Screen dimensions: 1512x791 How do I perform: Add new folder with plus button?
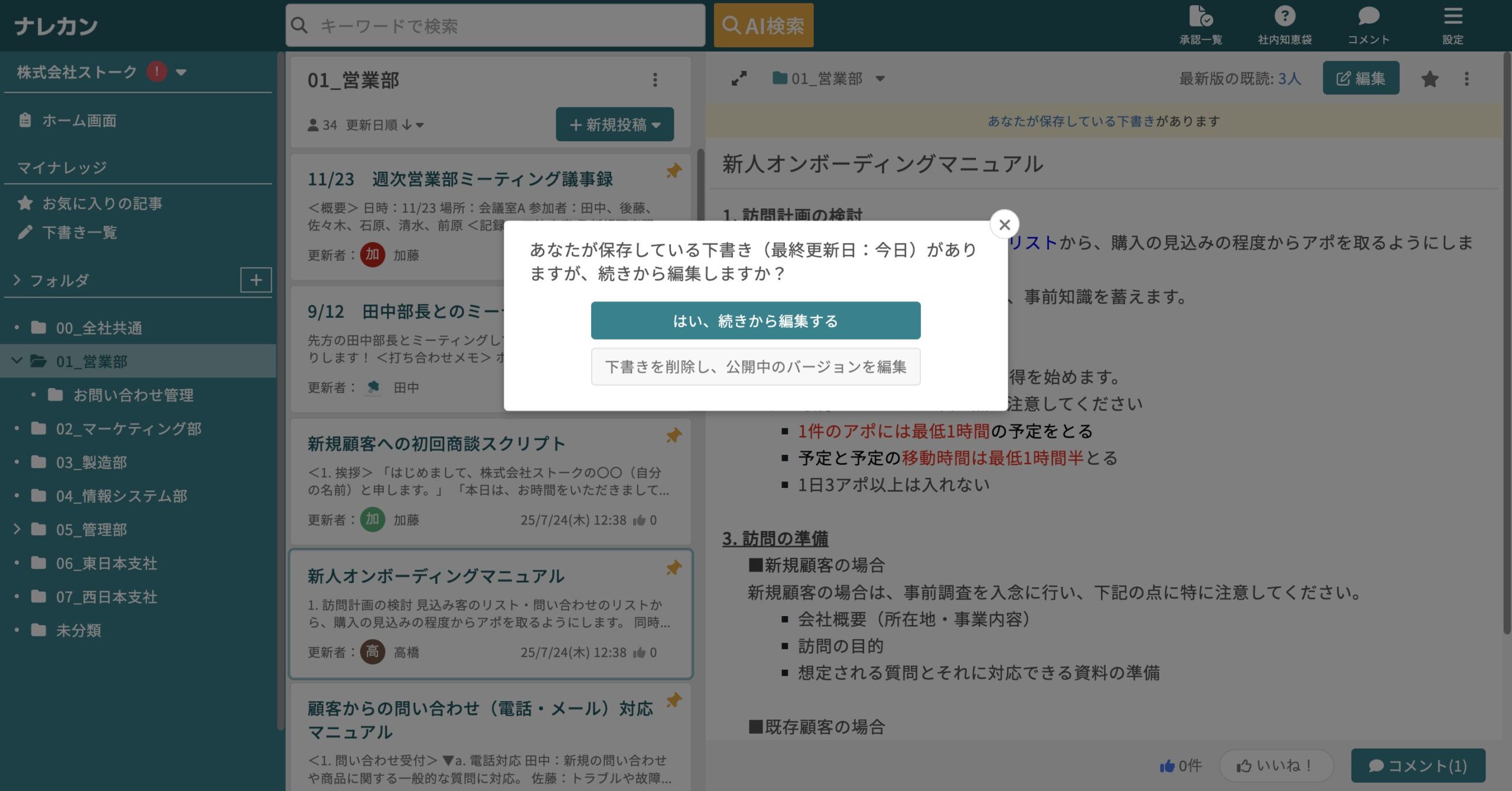[256, 279]
